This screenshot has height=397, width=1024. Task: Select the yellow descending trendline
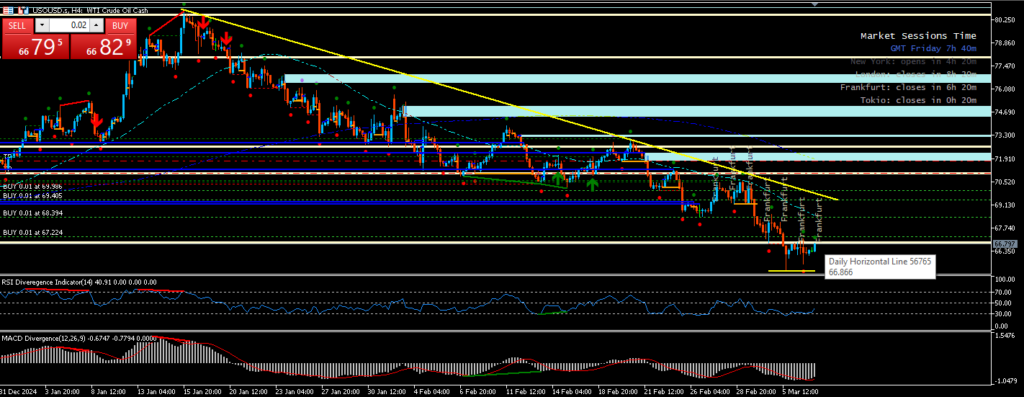(x=509, y=105)
